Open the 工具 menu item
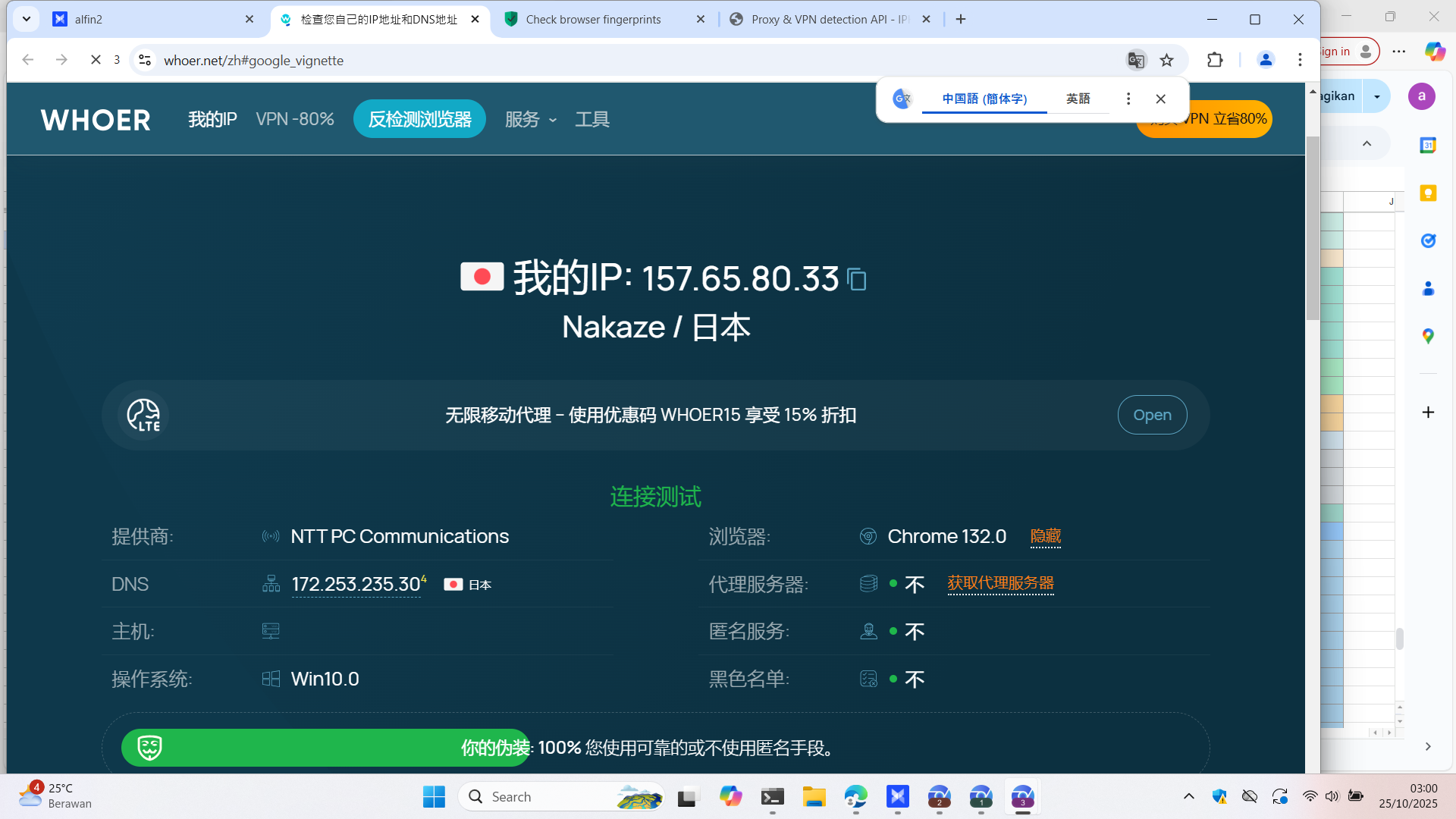 click(x=592, y=119)
